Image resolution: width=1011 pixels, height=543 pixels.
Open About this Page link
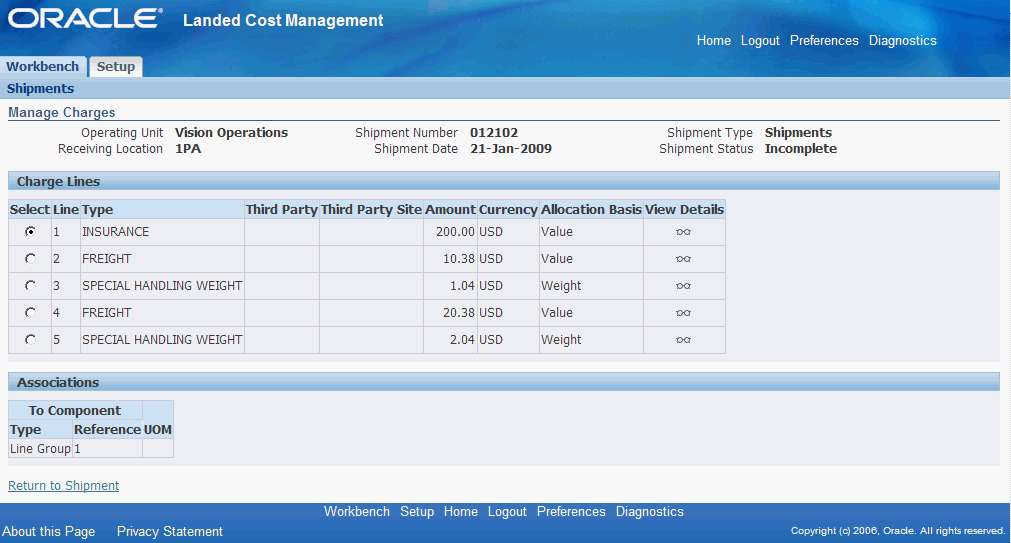[48, 531]
